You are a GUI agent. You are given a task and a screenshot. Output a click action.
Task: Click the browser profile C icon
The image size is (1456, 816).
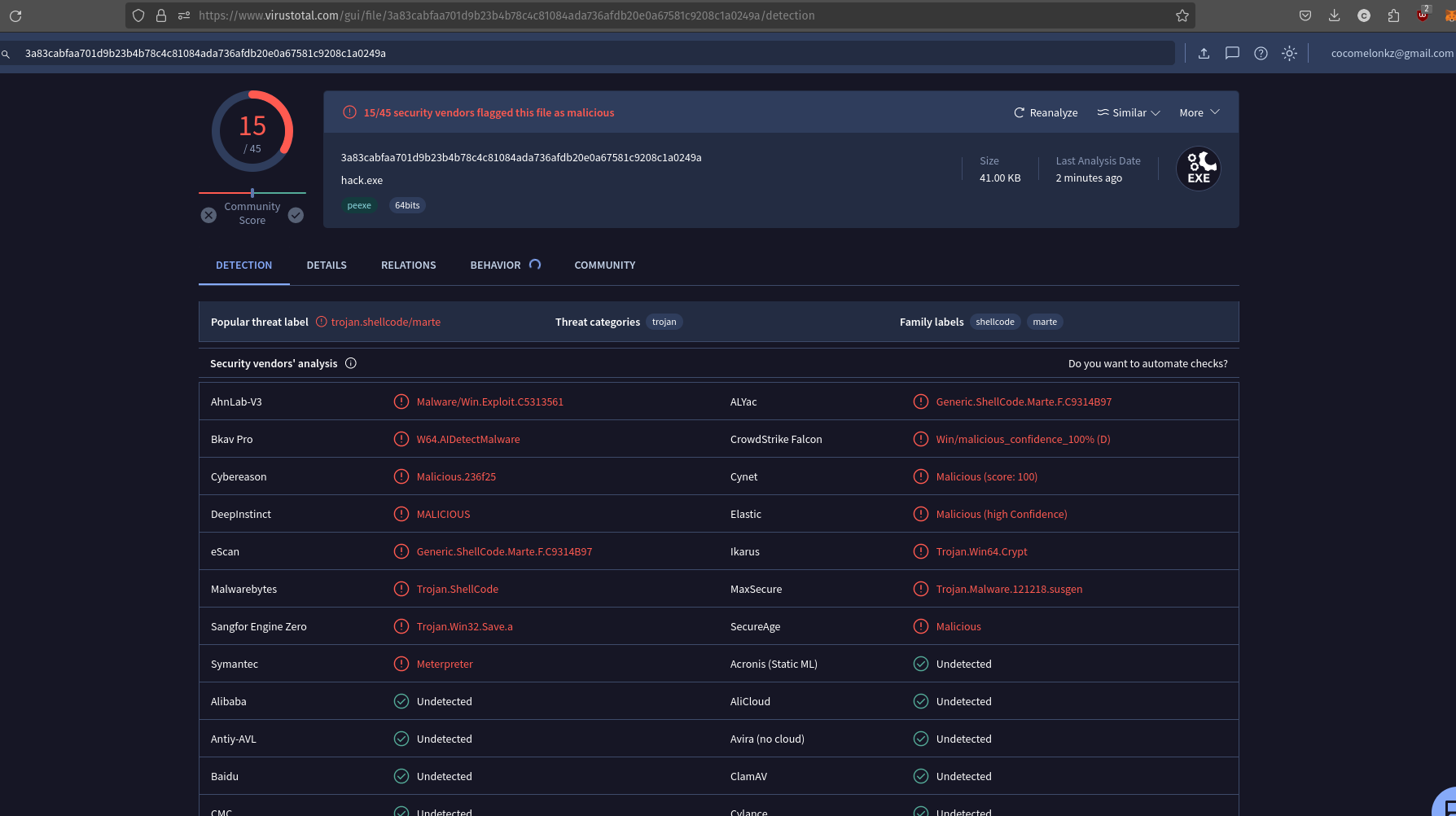point(1364,15)
